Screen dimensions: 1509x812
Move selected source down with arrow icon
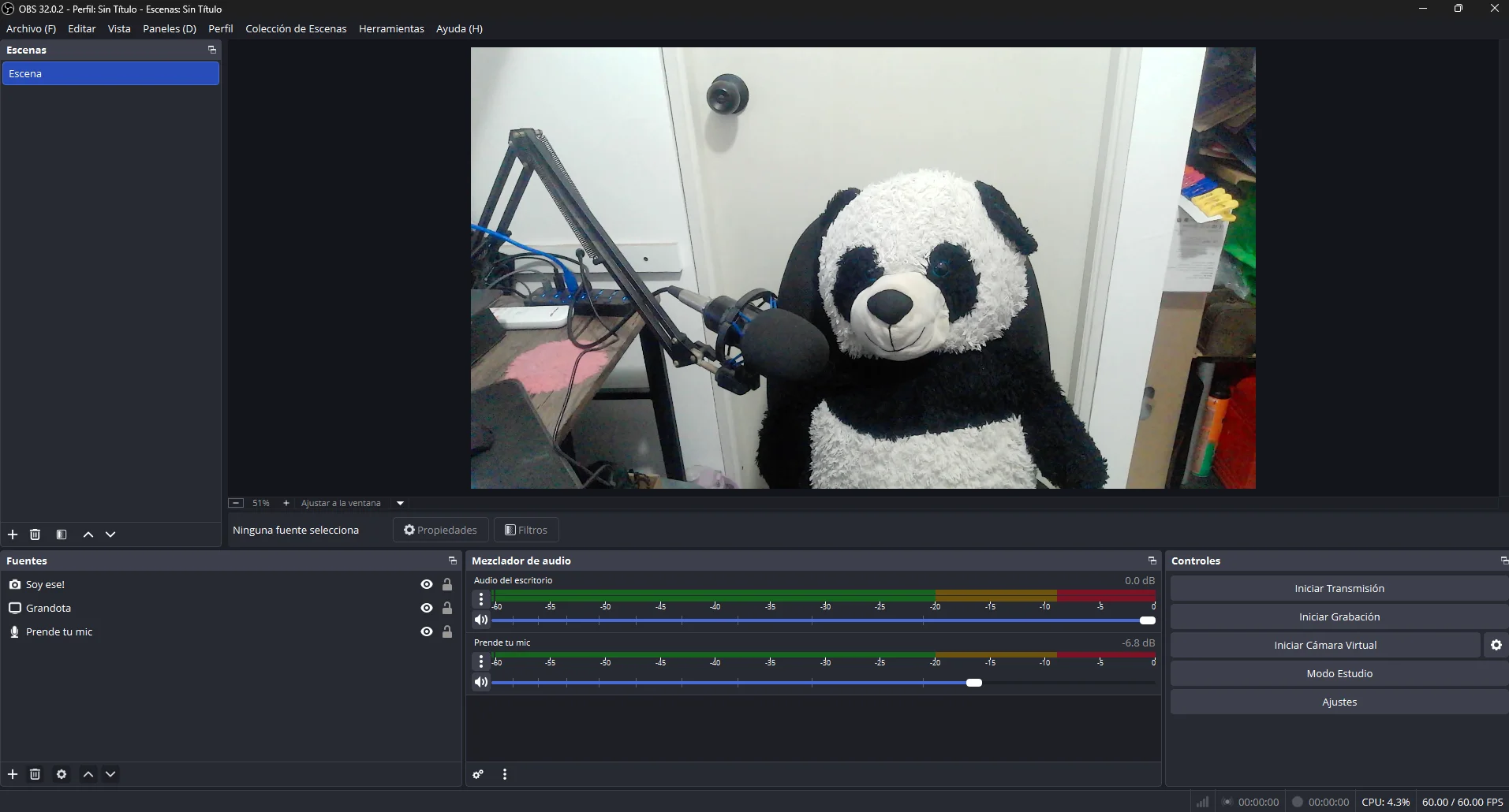[x=110, y=774]
